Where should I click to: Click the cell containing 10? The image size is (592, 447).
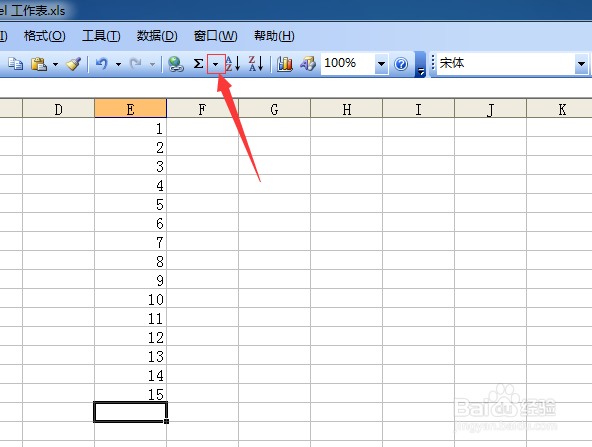[130, 299]
